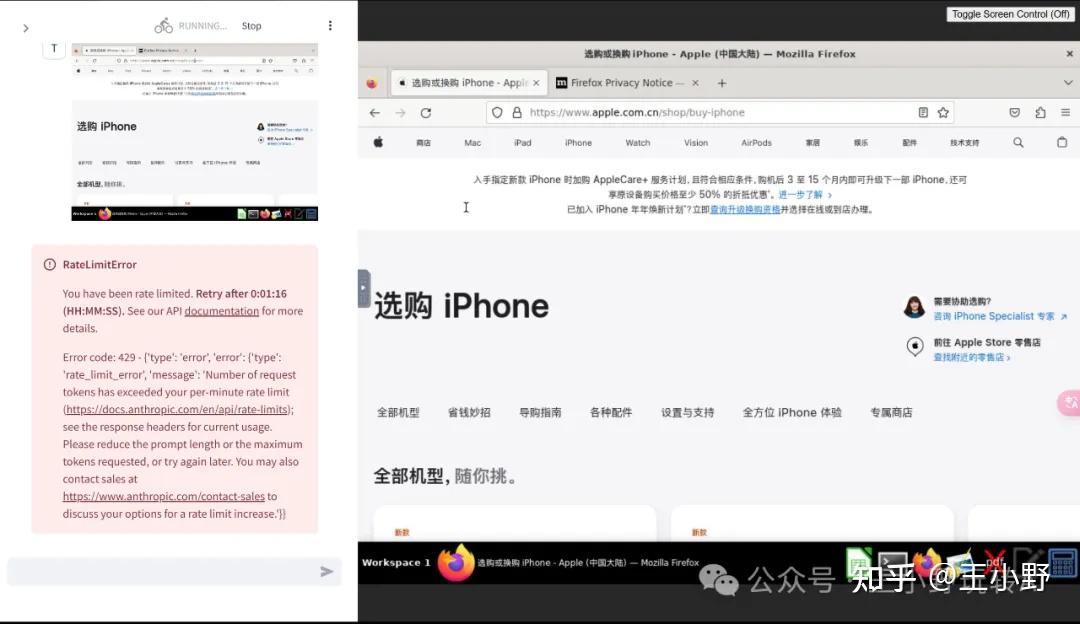The image size is (1080, 624).
Task: Click the URL address bar field
Action: 720,113
